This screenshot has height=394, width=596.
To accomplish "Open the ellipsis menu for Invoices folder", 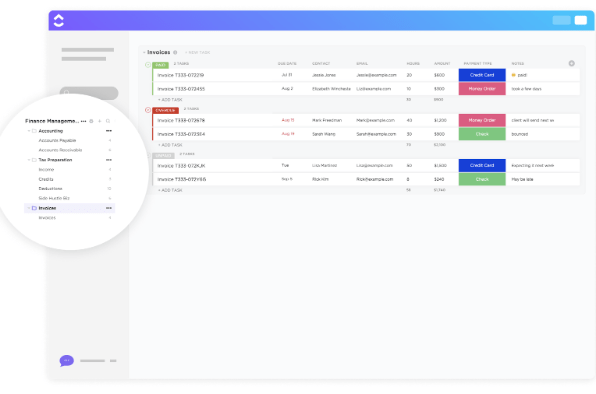I will tap(109, 208).
